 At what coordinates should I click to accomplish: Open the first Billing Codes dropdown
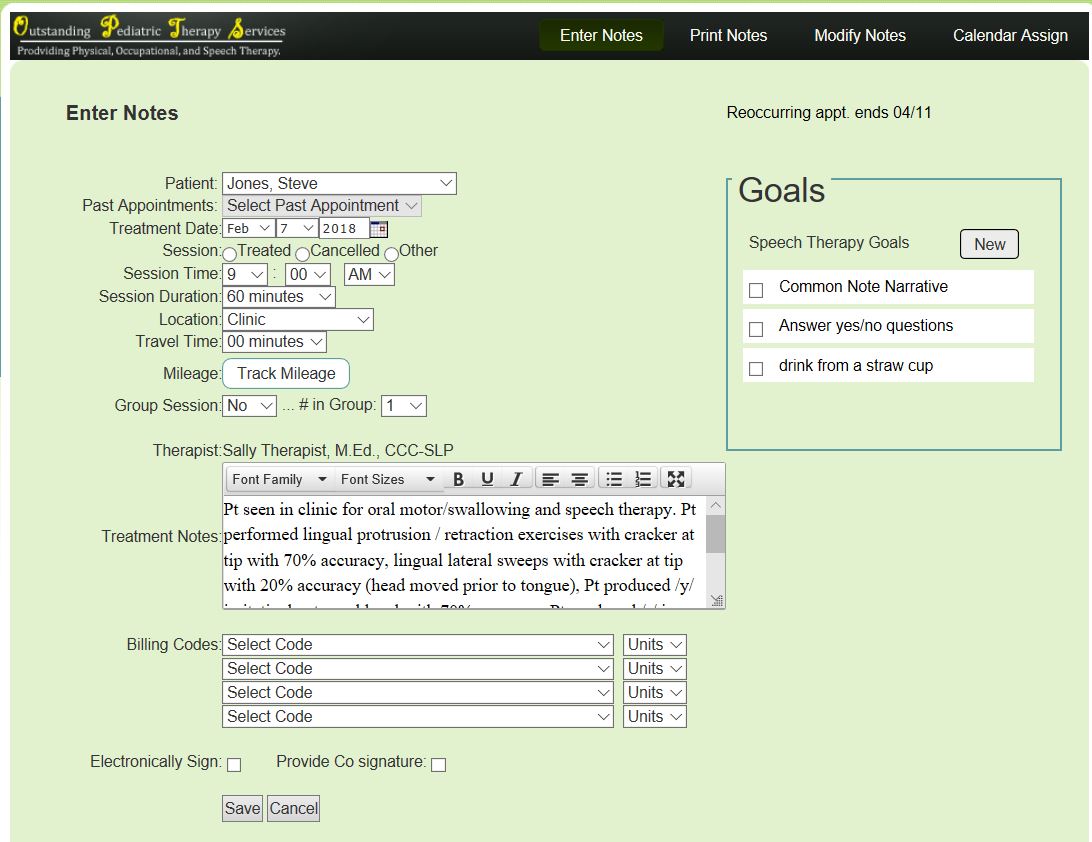click(418, 645)
